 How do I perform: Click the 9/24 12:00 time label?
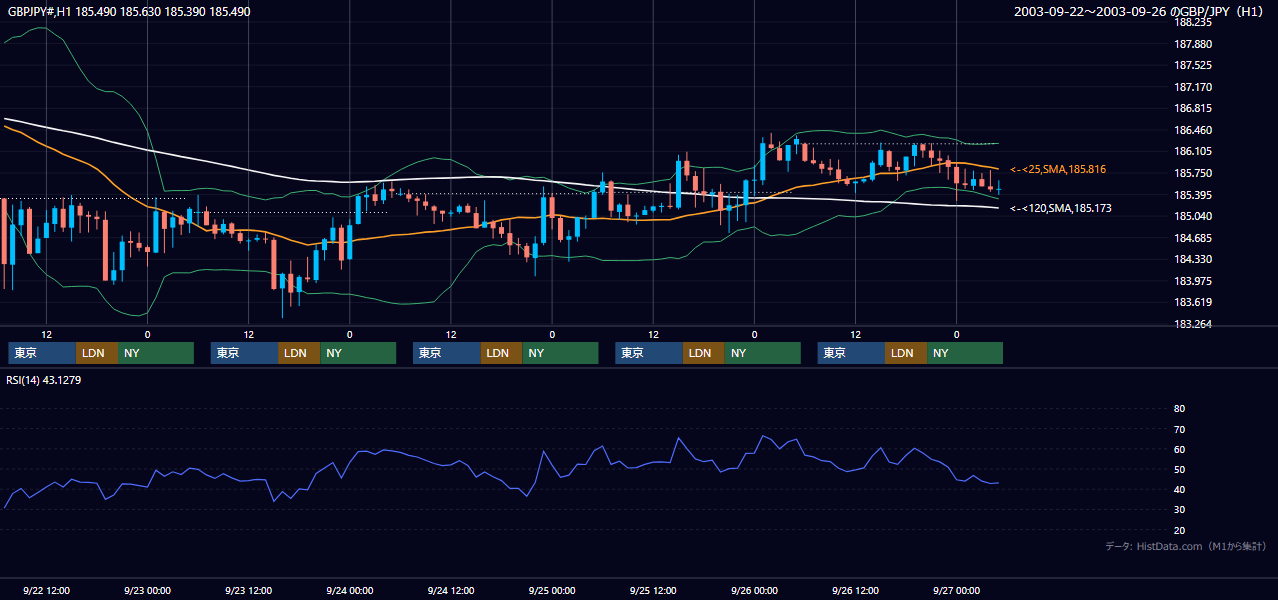tap(451, 591)
